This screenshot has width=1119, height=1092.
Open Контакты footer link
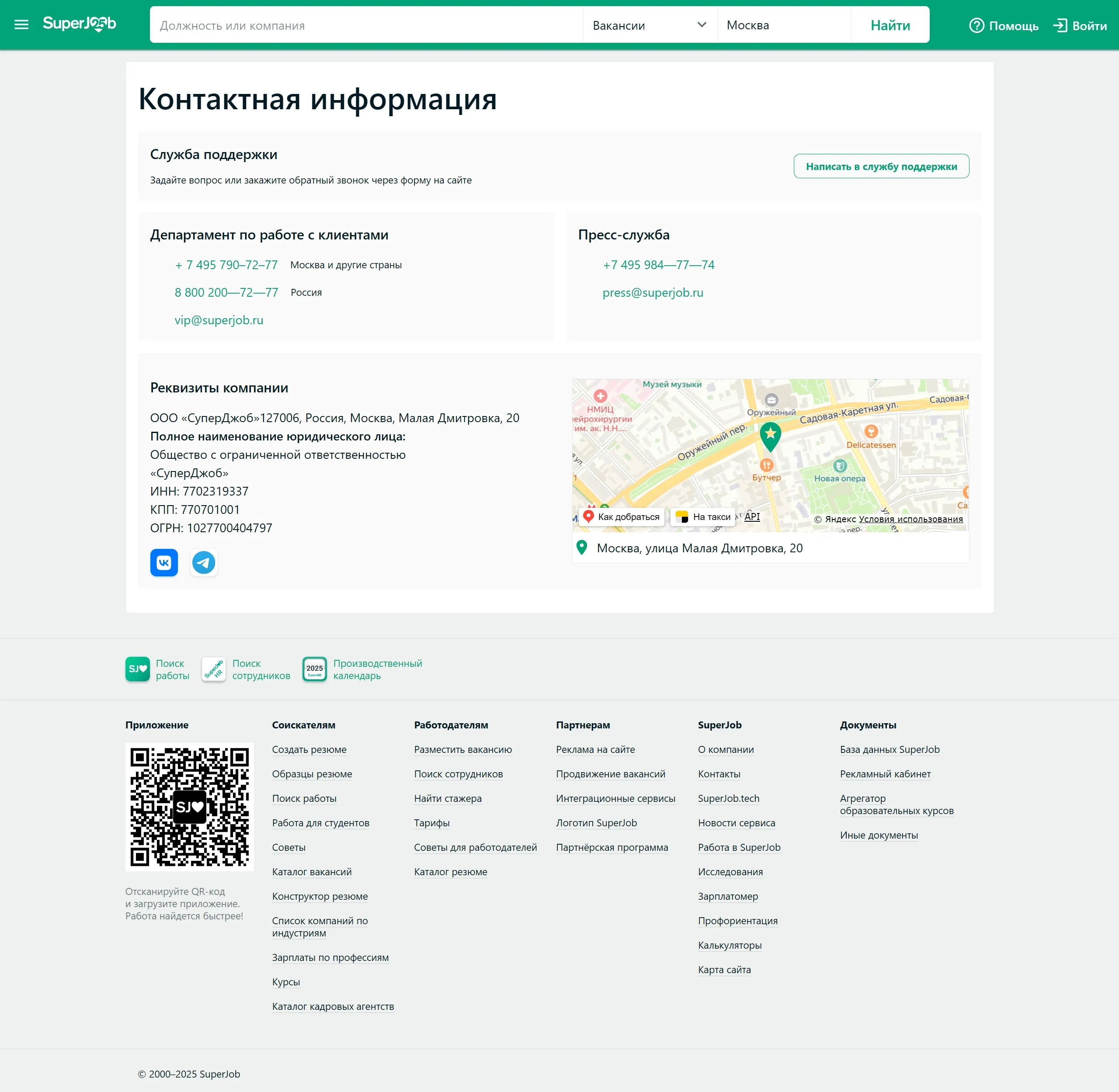pyautogui.click(x=719, y=774)
